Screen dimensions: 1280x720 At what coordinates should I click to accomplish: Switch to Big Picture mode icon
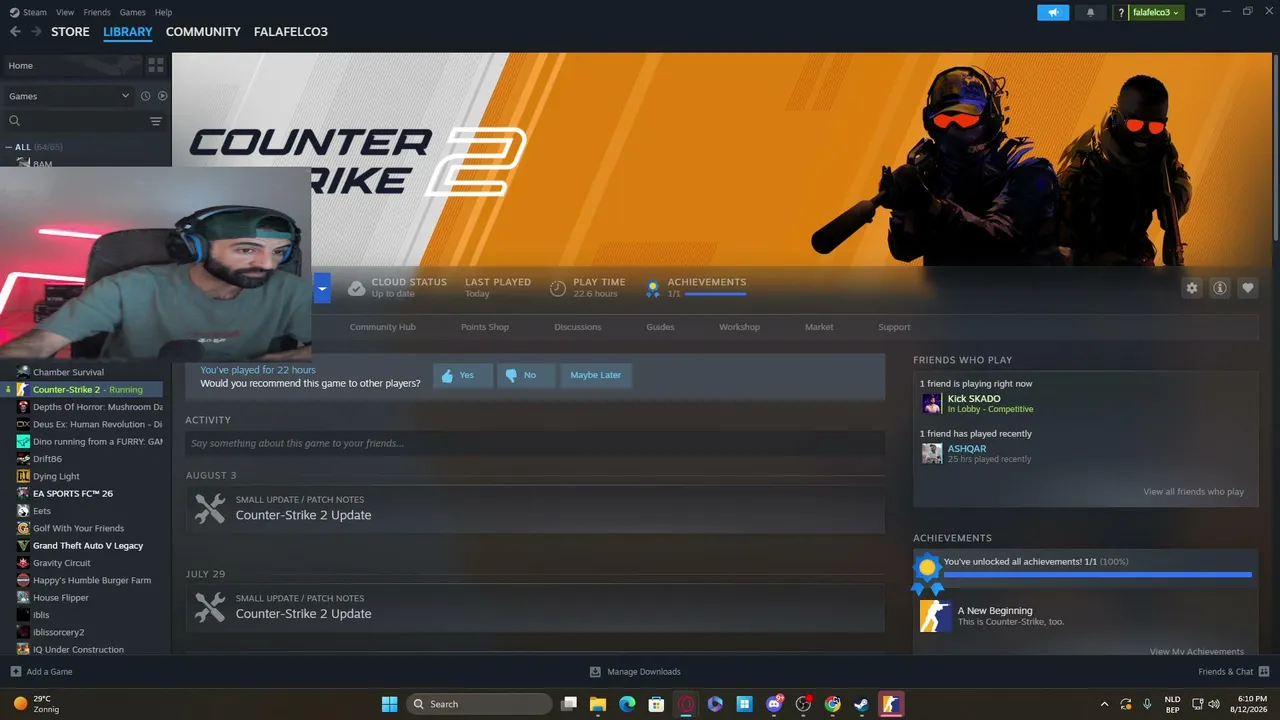coord(1201,12)
